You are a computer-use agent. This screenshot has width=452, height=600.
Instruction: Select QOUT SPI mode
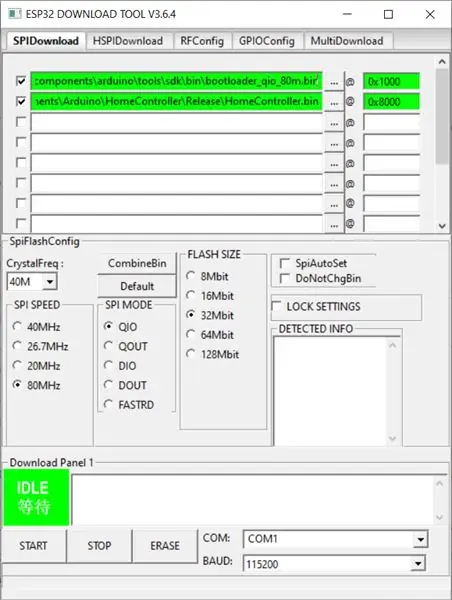pyautogui.click(x=126, y=346)
